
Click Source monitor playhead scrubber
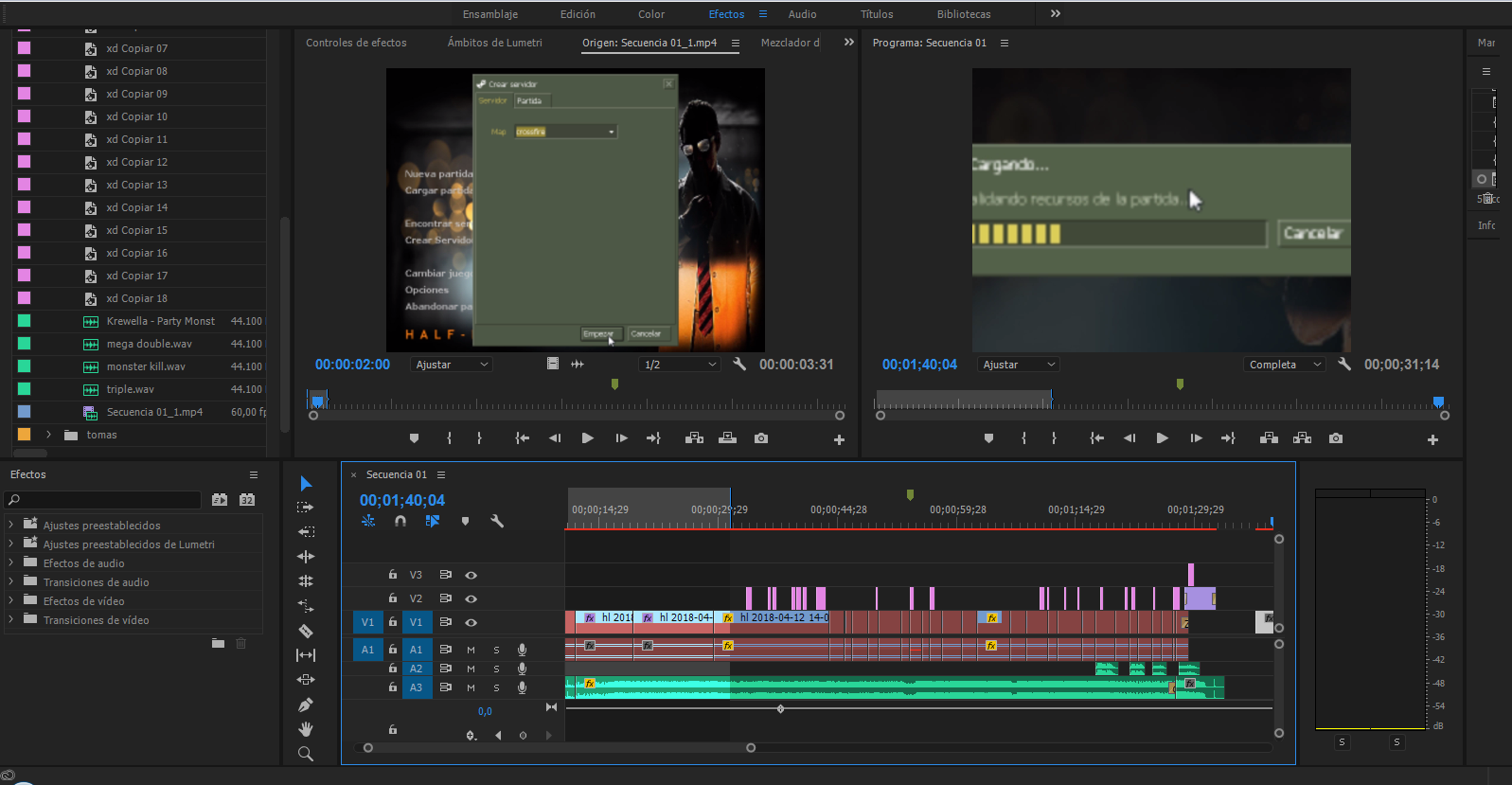tap(317, 401)
